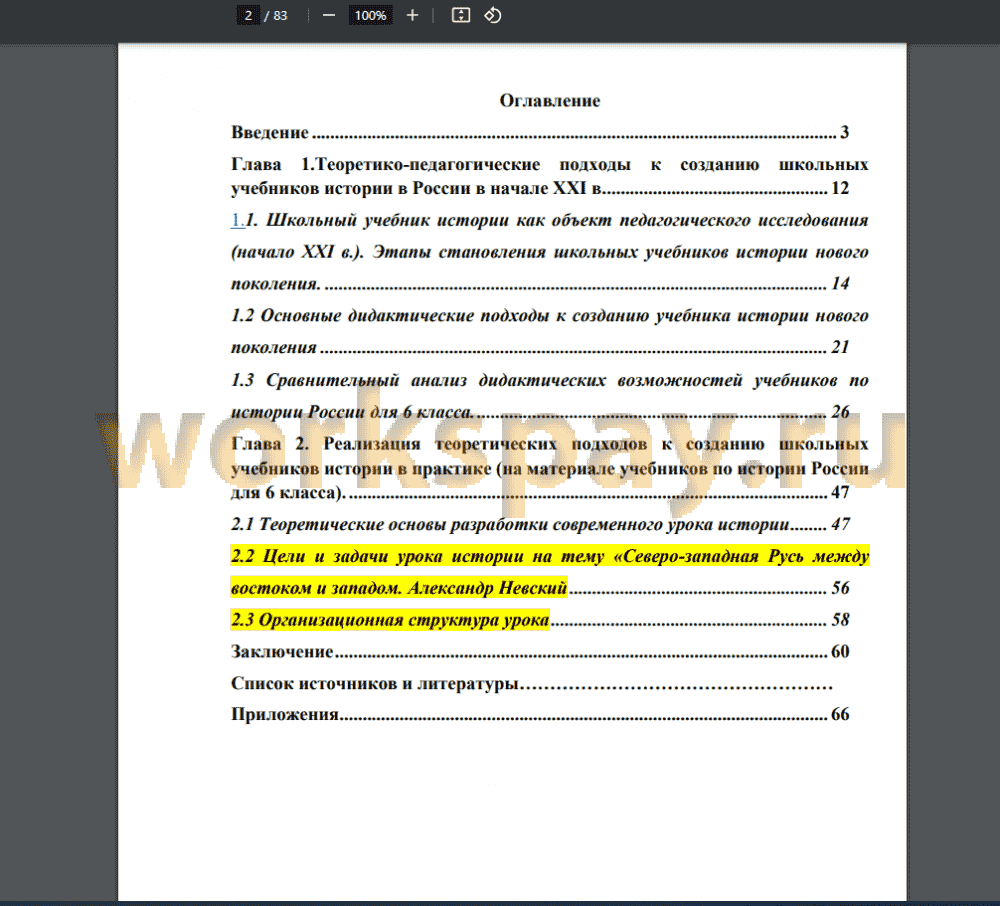The height and width of the screenshot is (906, 1000).
Task: Click the "Оглавление" heading
Action: pos(550,101)
